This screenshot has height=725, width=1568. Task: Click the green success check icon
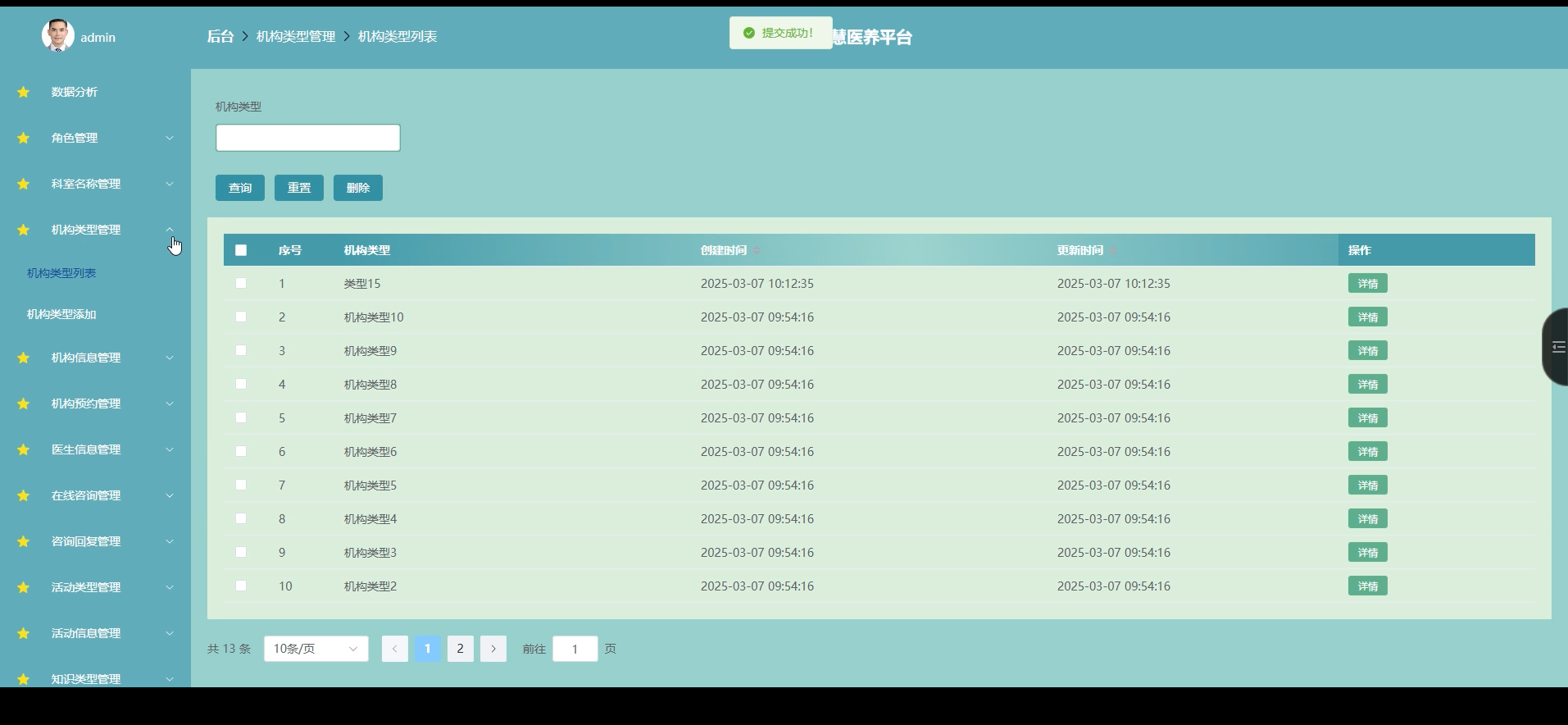pos(748,33)
